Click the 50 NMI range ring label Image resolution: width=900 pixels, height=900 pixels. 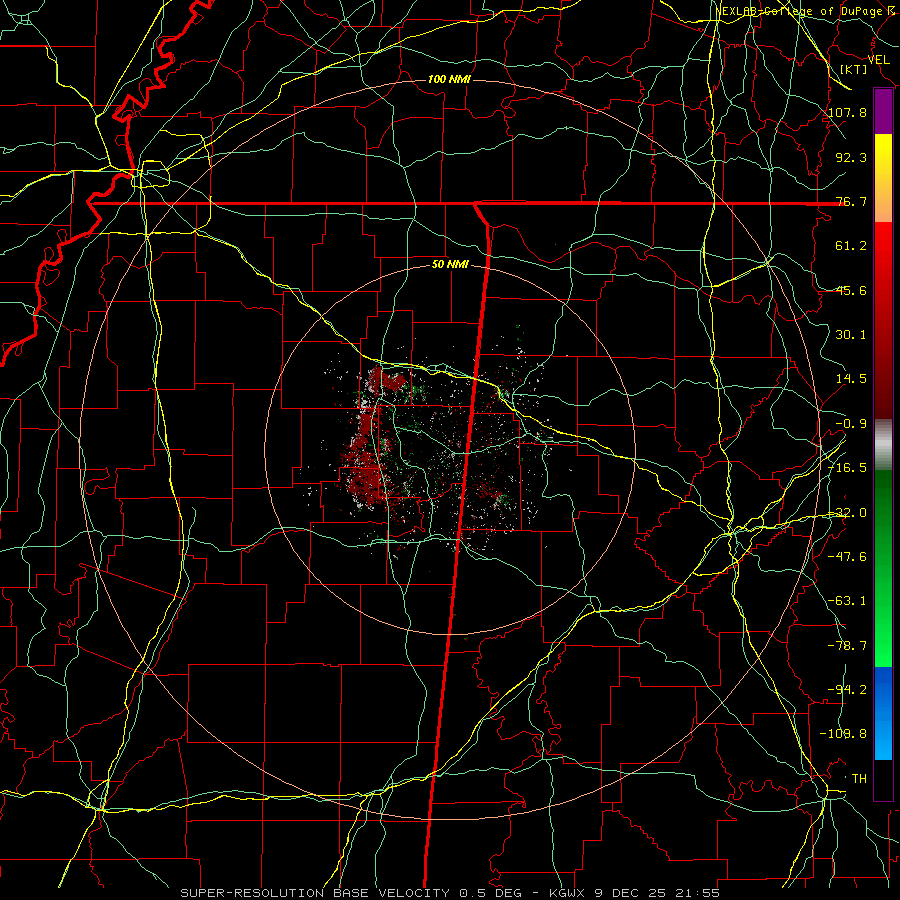point(450,265)
